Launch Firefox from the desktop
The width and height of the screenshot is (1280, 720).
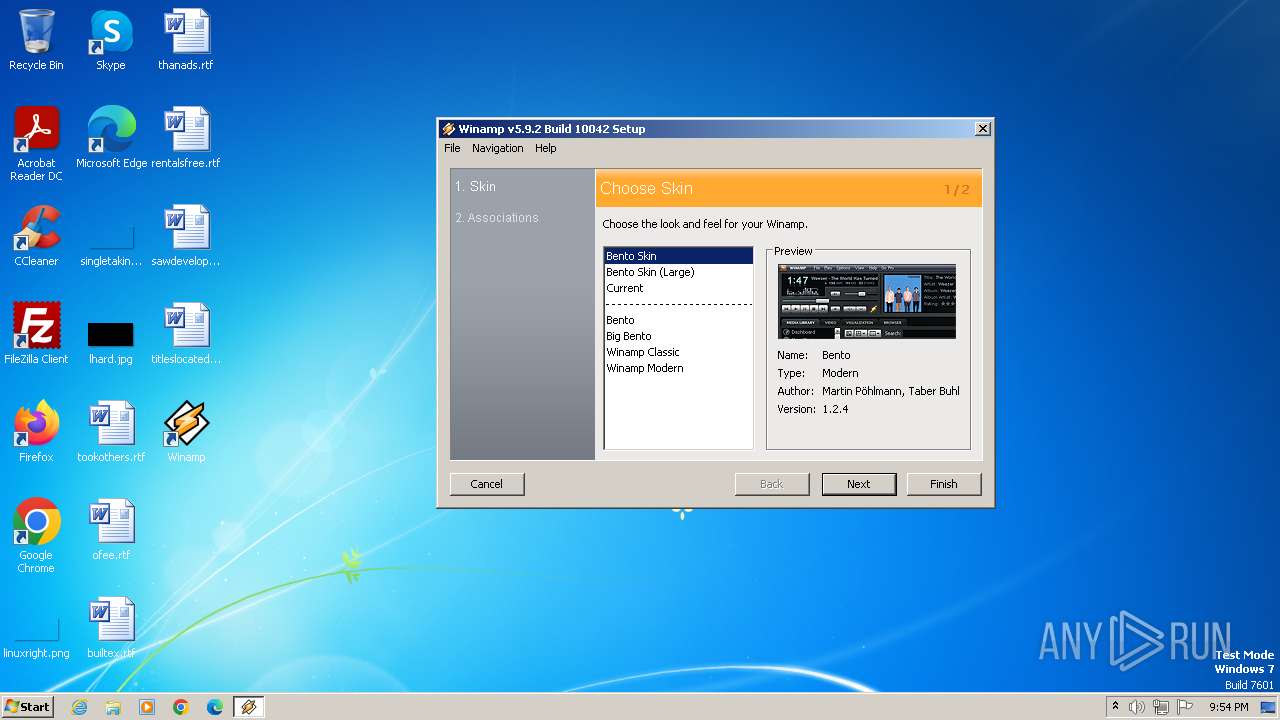tap(36, 432)
